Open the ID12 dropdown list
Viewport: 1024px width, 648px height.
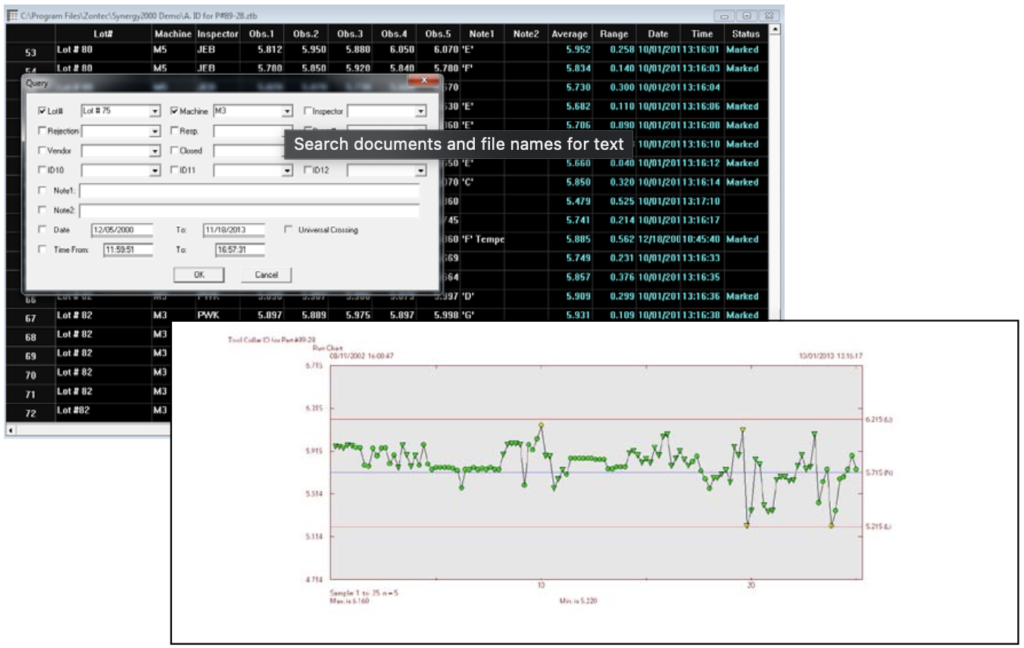point(421,170)
